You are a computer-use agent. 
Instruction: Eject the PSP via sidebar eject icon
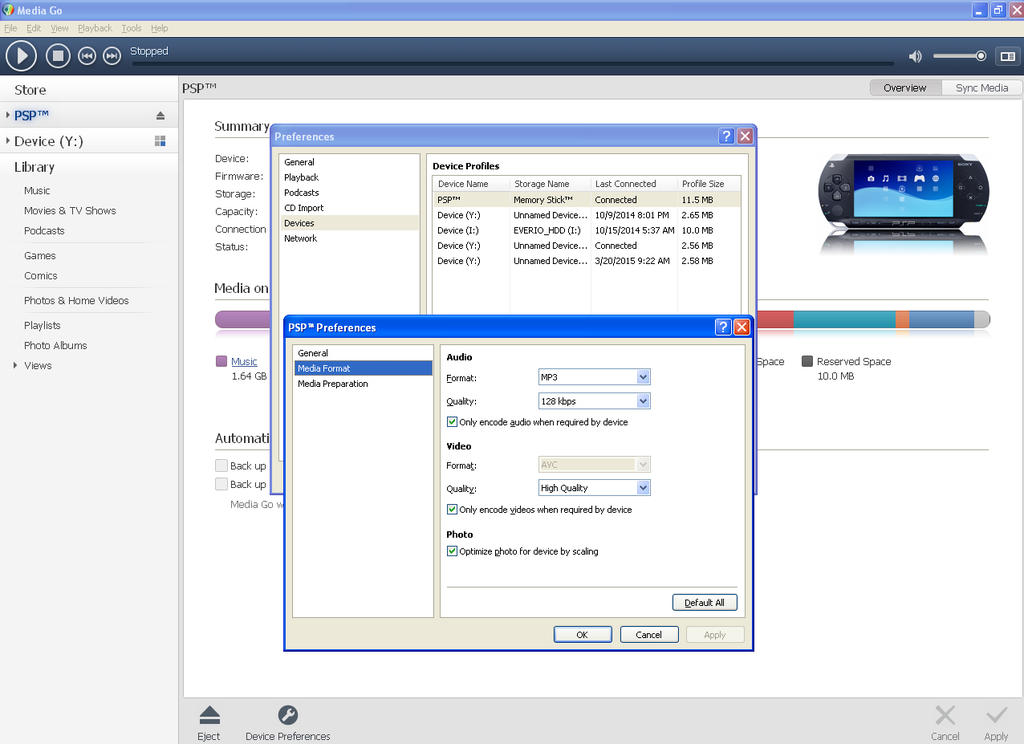coord(160,116)
